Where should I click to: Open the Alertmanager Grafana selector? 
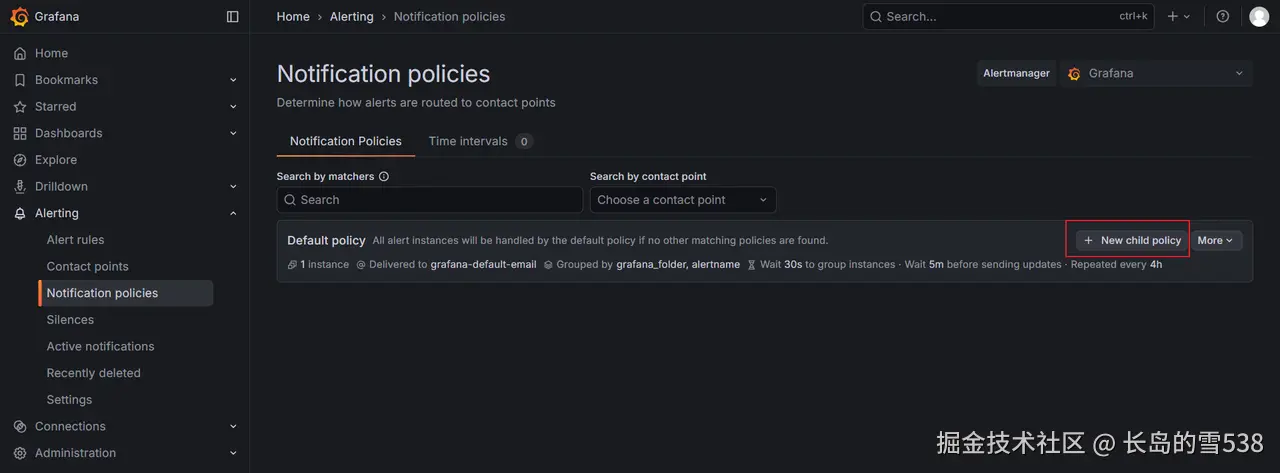[x=1156, y=73]
